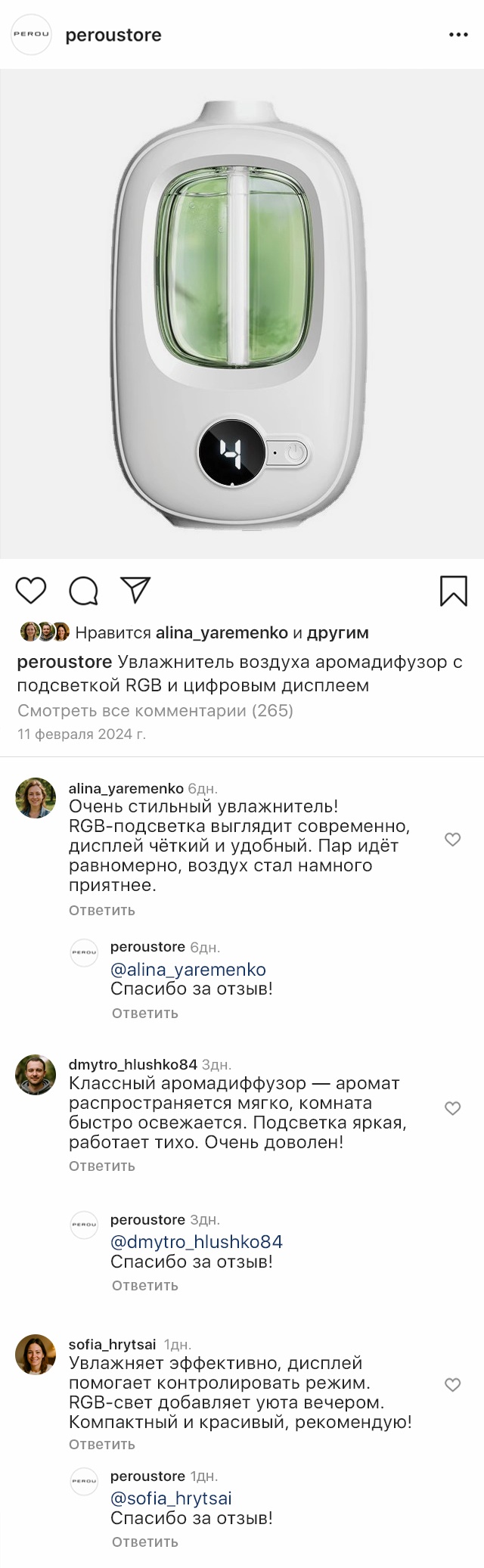Open the three-dot post options menu

[458, 35]
